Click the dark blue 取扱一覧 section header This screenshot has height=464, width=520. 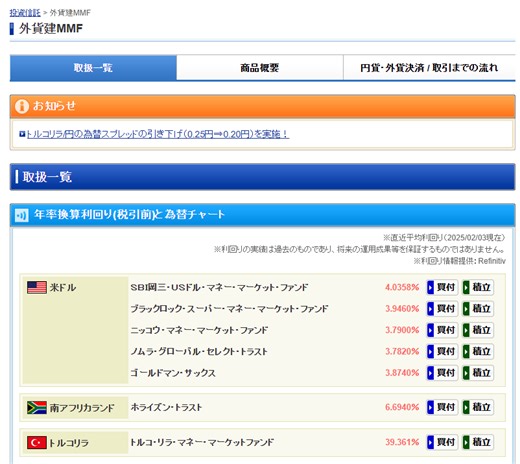(x=262, y=177)
